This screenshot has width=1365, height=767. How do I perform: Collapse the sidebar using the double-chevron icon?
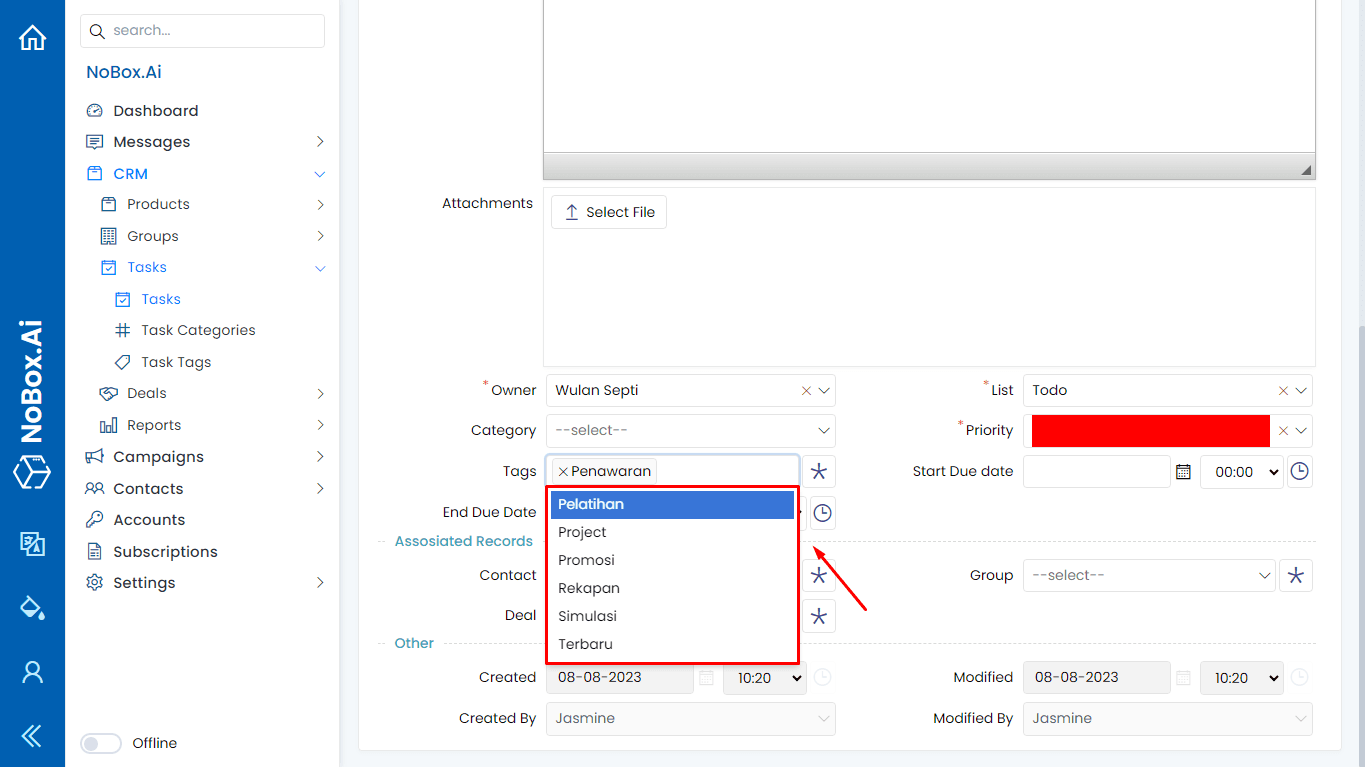[32, 735]
